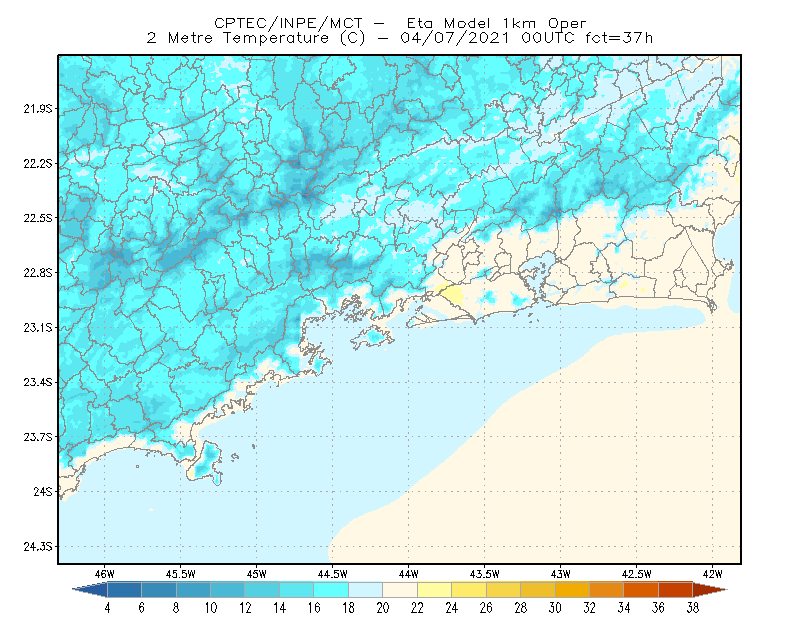Click the 36 to 38 dark orange swatch
This screenshot has width=800, height=618.
click(676, 590)
